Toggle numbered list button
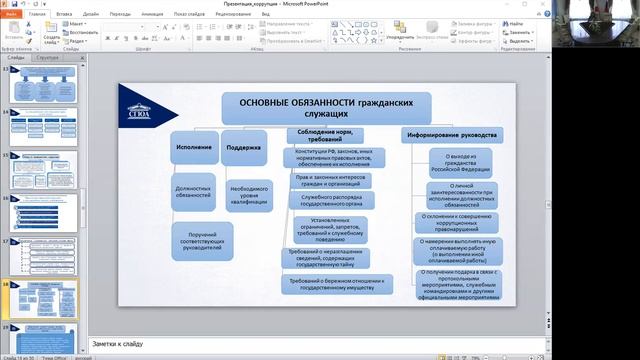The image size is (640, 360). [213, 27]
